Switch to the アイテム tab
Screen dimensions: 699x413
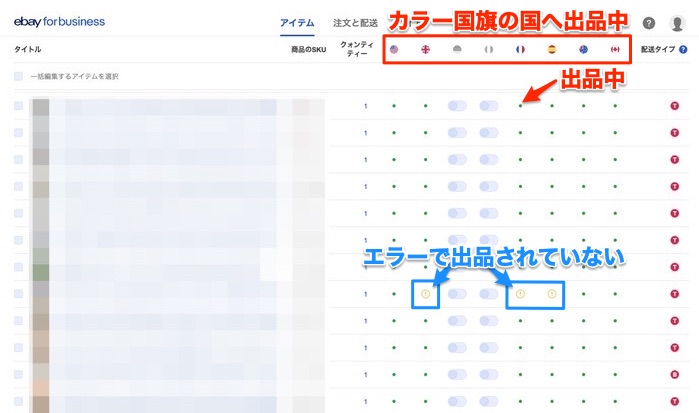[x=298, y=22]
